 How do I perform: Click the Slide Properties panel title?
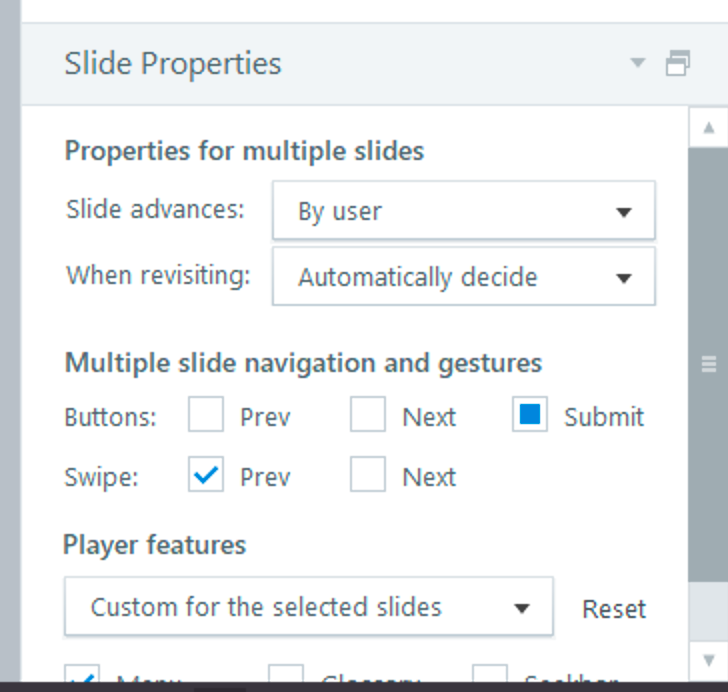click(x=173, y=64)
